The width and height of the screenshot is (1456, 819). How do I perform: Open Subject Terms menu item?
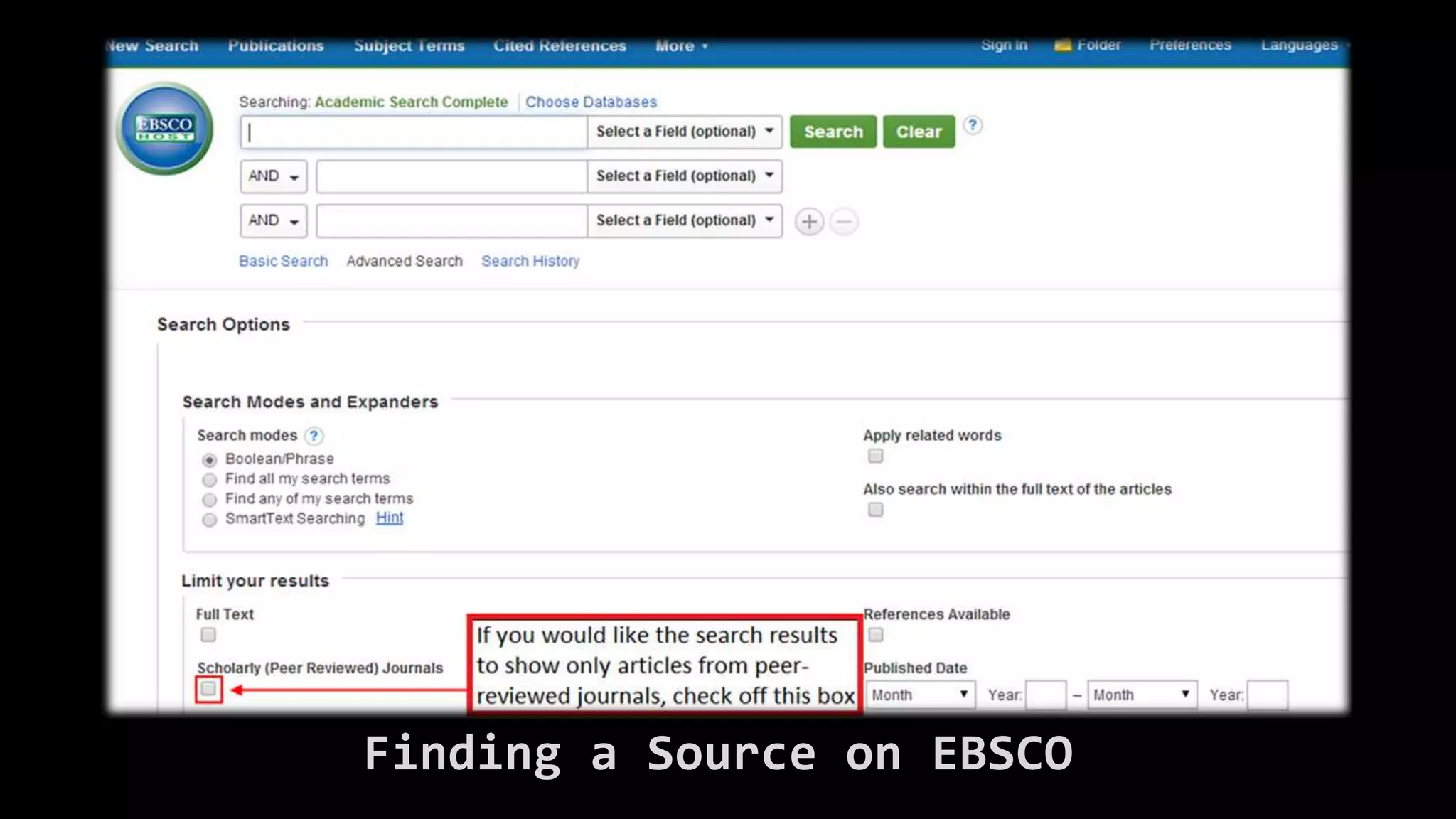pos(409,46)
